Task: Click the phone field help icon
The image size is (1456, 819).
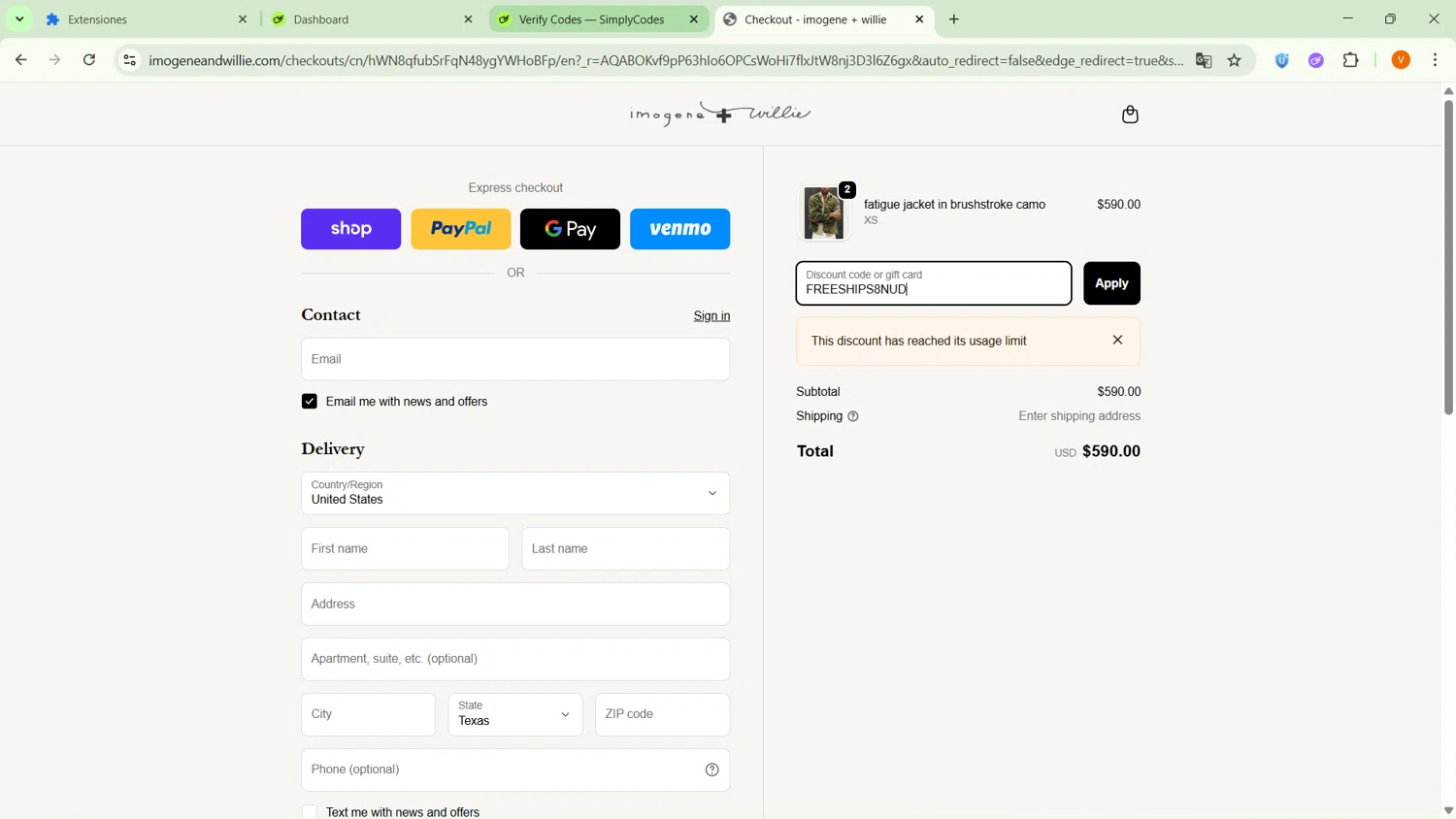Action: (x=711, y=770)
